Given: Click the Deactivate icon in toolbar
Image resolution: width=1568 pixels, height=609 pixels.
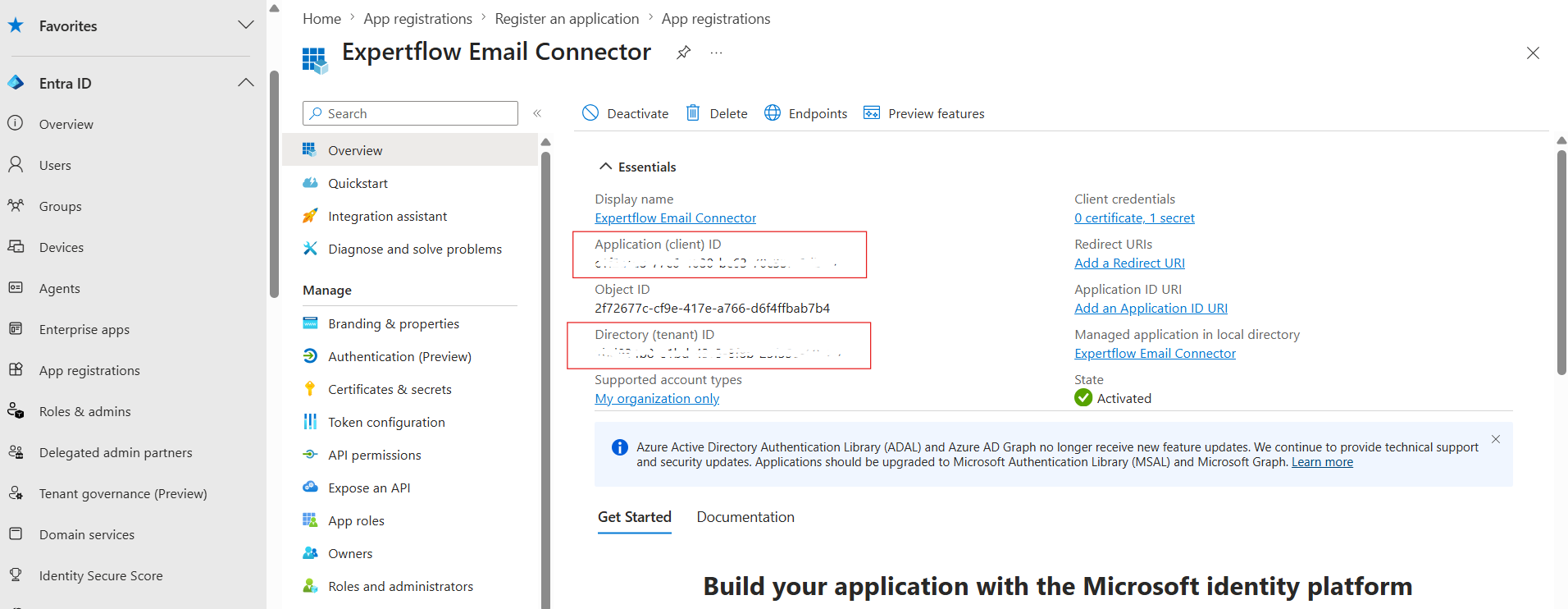Looking at the screenshot, I should (590, 112).
